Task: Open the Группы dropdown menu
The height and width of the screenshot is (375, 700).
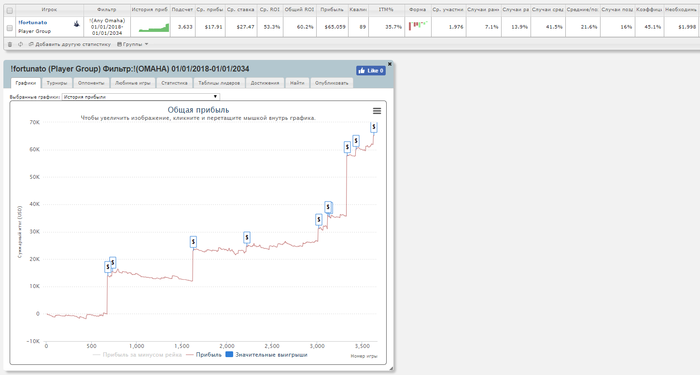Action: (133, 44)
